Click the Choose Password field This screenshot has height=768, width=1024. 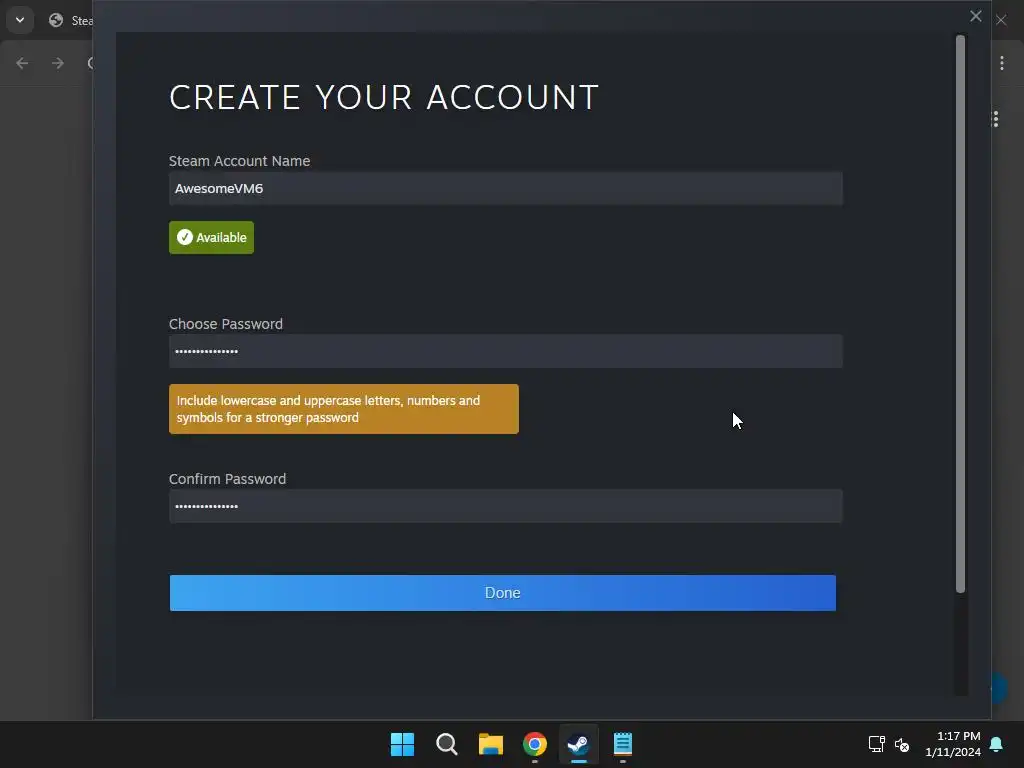click(x=505, y=351)
